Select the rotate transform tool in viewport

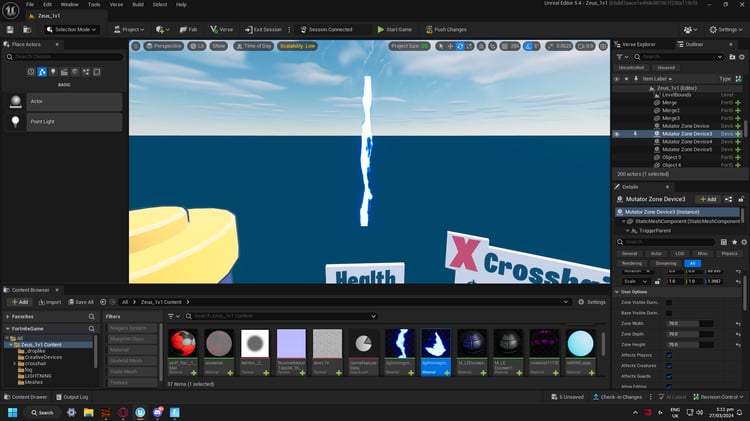pyautogui.click(x=460, y=46)
